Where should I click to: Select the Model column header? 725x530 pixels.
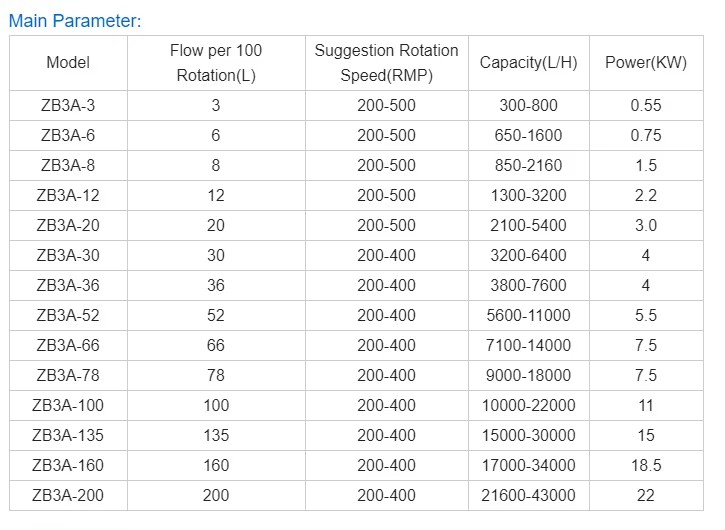(x=68, y=62)
